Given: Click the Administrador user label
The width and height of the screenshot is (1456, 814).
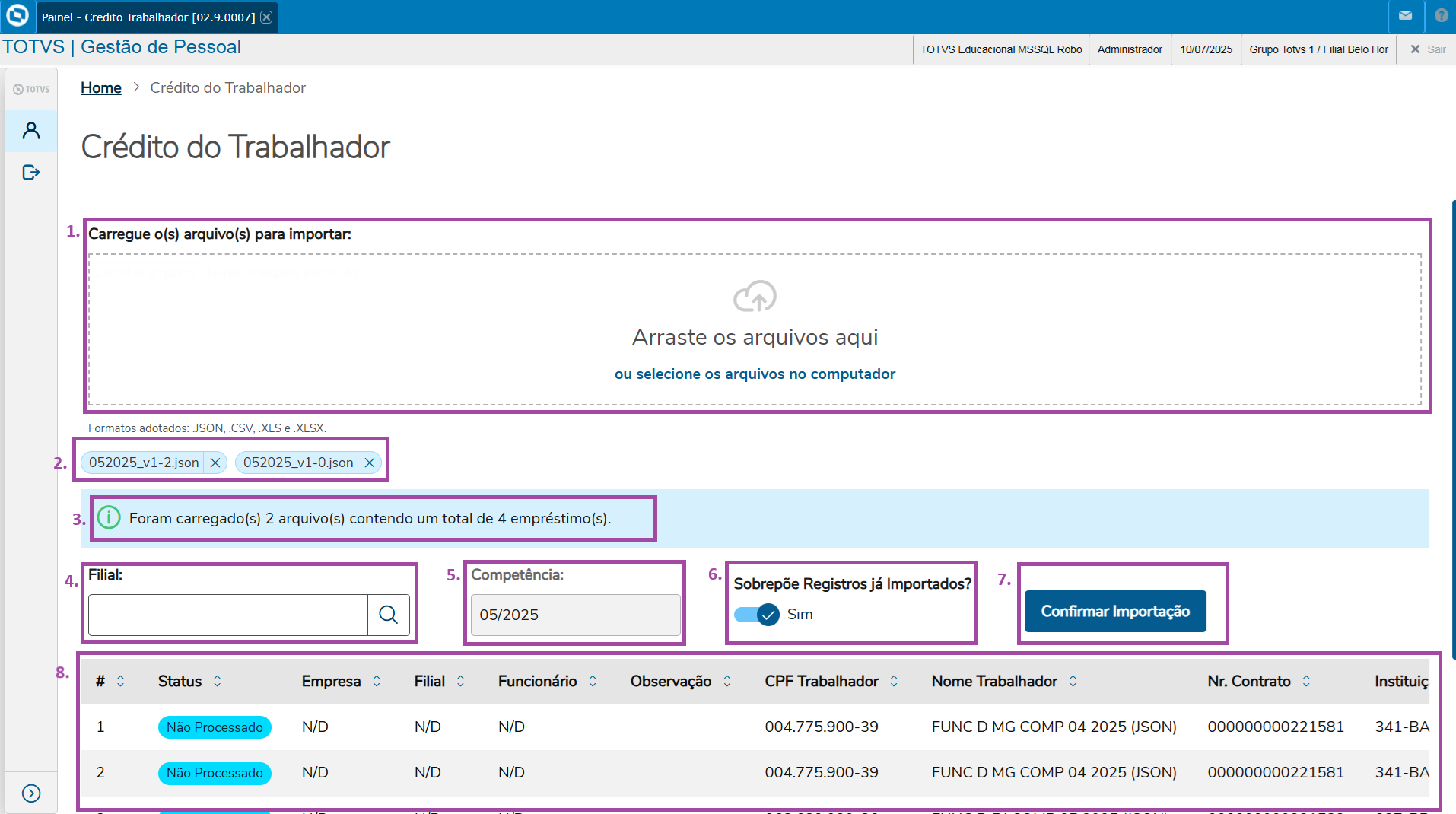Looking at the screenshot, I should tap(1130, 49).
